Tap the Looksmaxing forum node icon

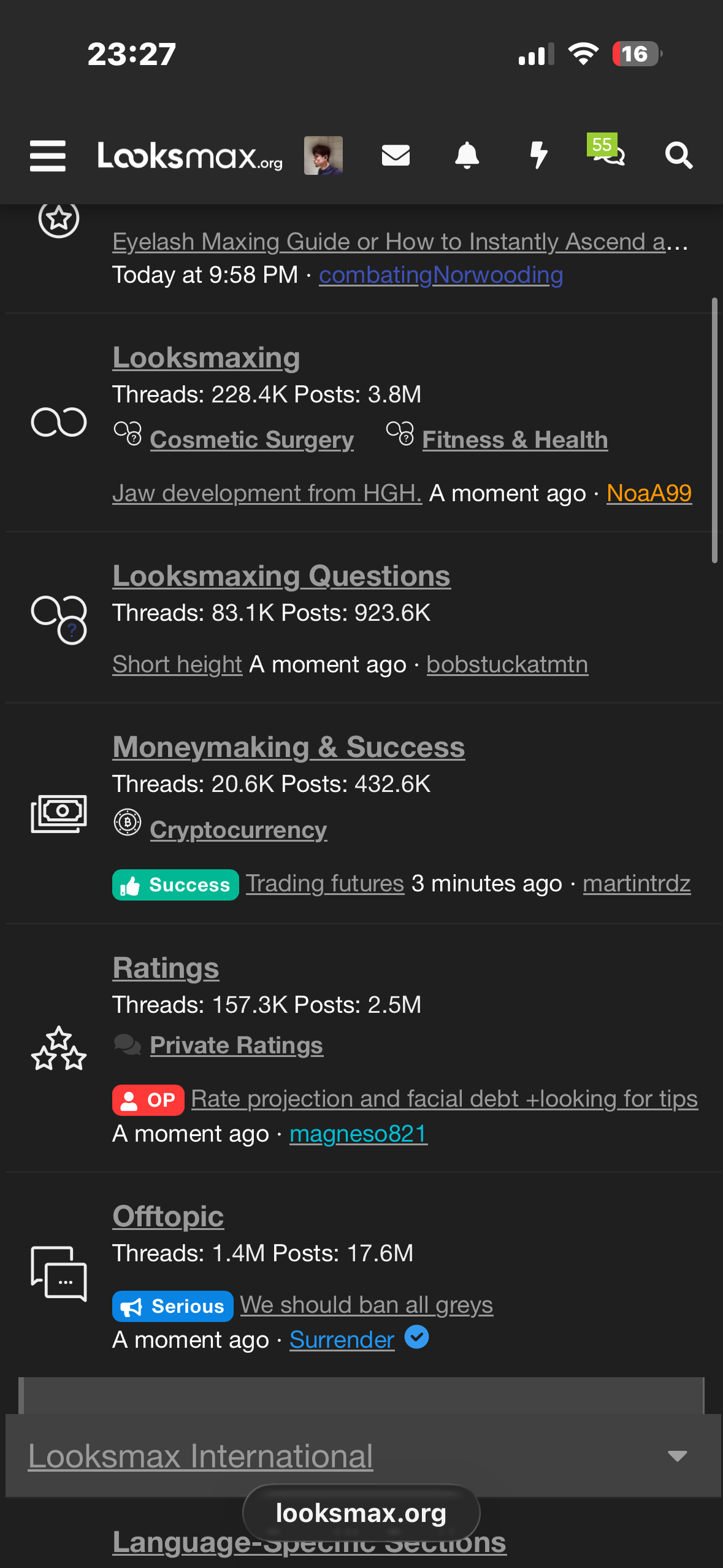59,422
